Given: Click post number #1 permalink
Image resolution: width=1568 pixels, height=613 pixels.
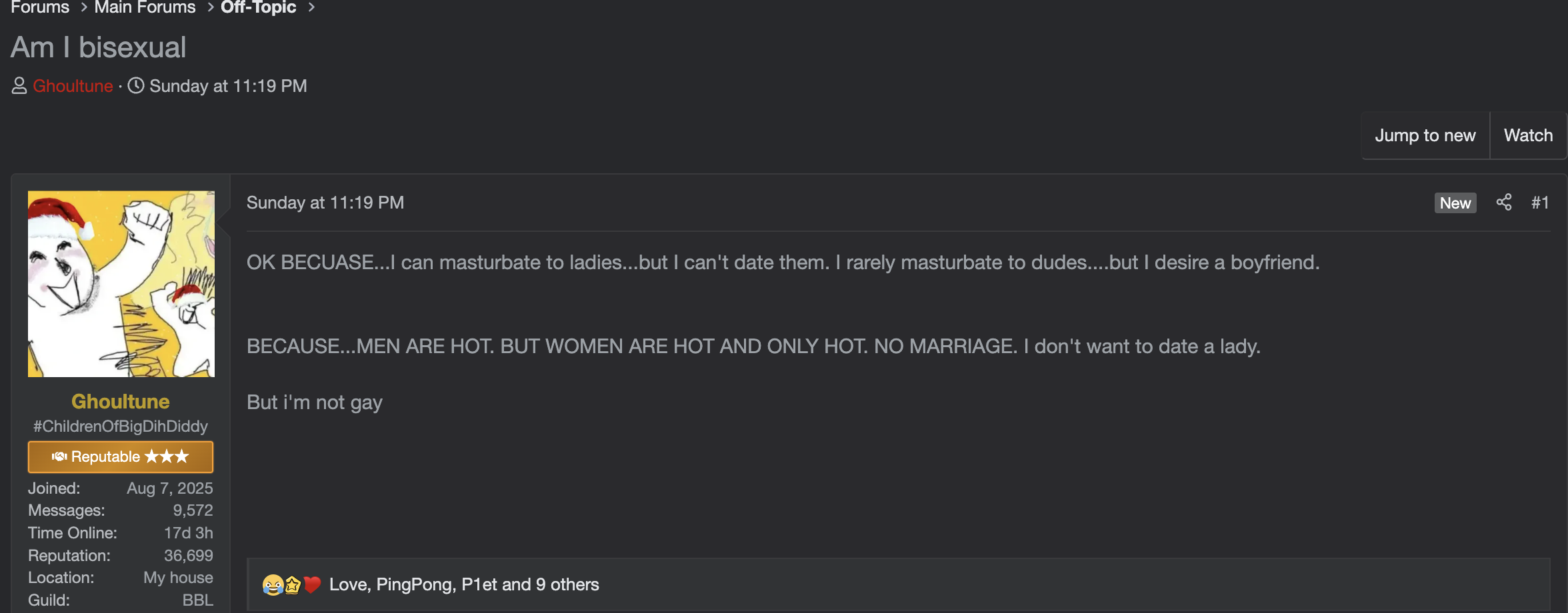Looking at the screenshot, I should coord(1539,203).
